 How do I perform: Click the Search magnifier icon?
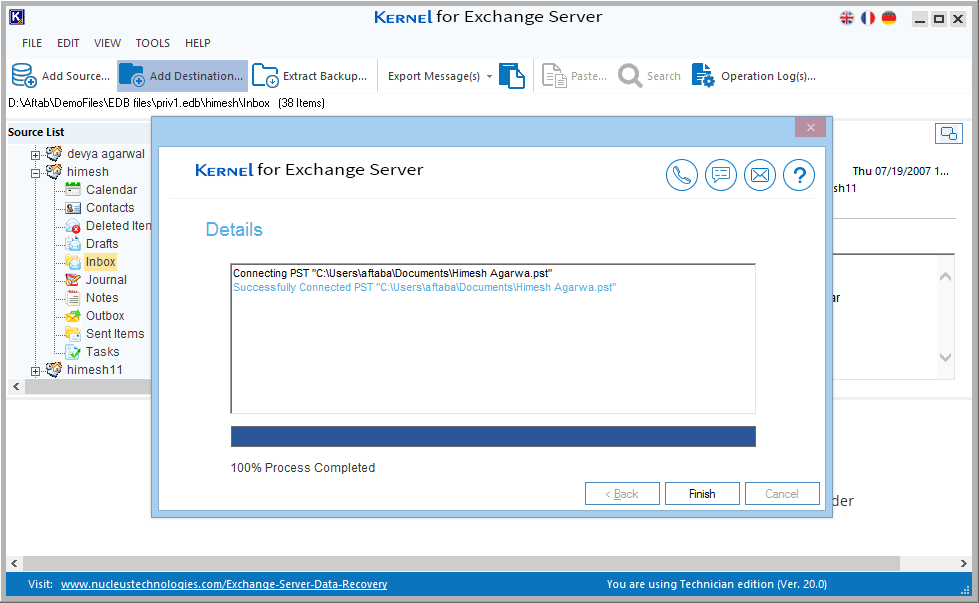click(630, 76)
